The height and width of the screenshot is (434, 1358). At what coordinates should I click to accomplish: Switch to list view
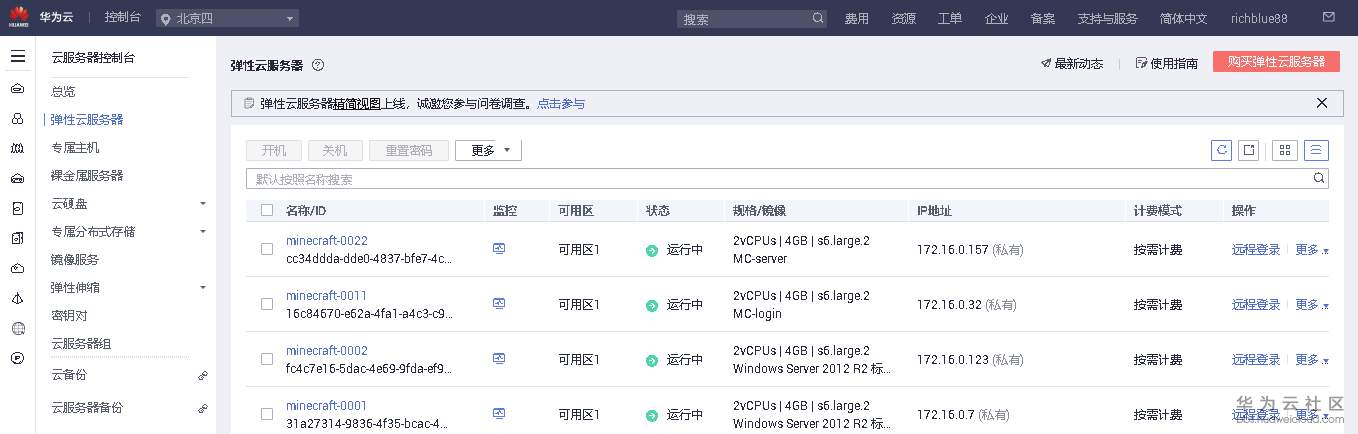1316,150
